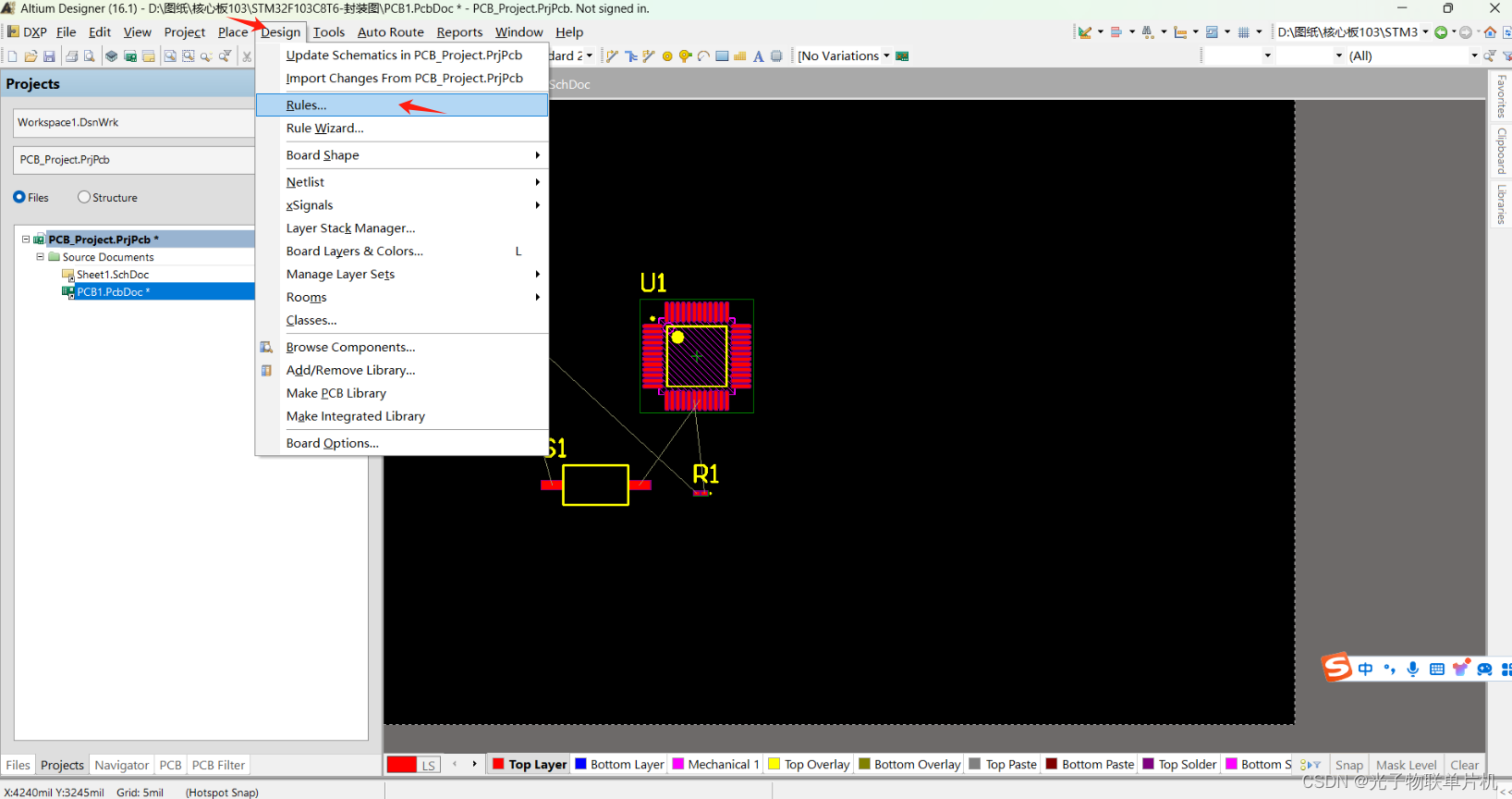Screen dimensions: 1512x799
Task: Select the Place Component chip icon
Action: tap(776, 56)
